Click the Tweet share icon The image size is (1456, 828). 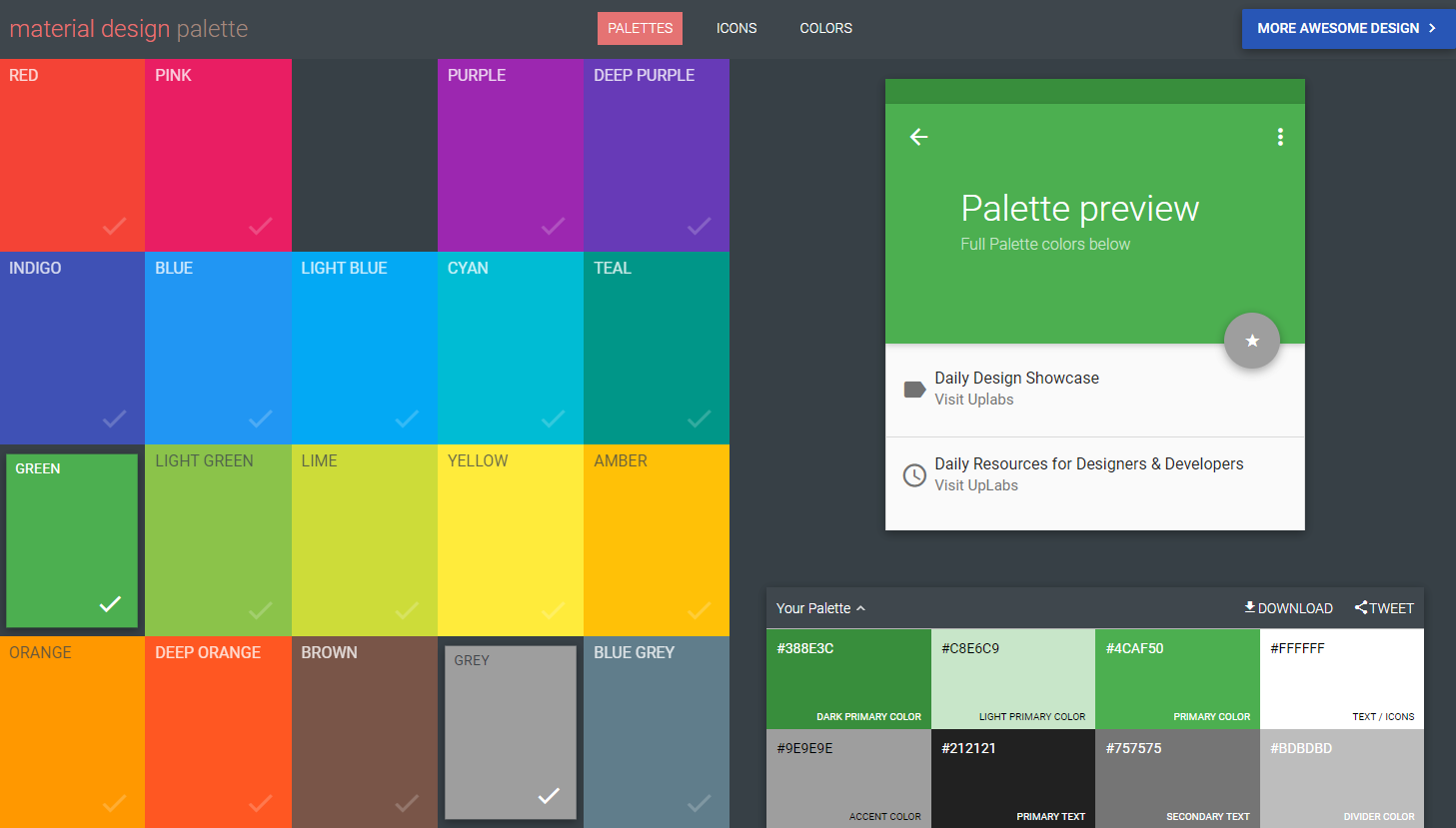(1361, 606)
